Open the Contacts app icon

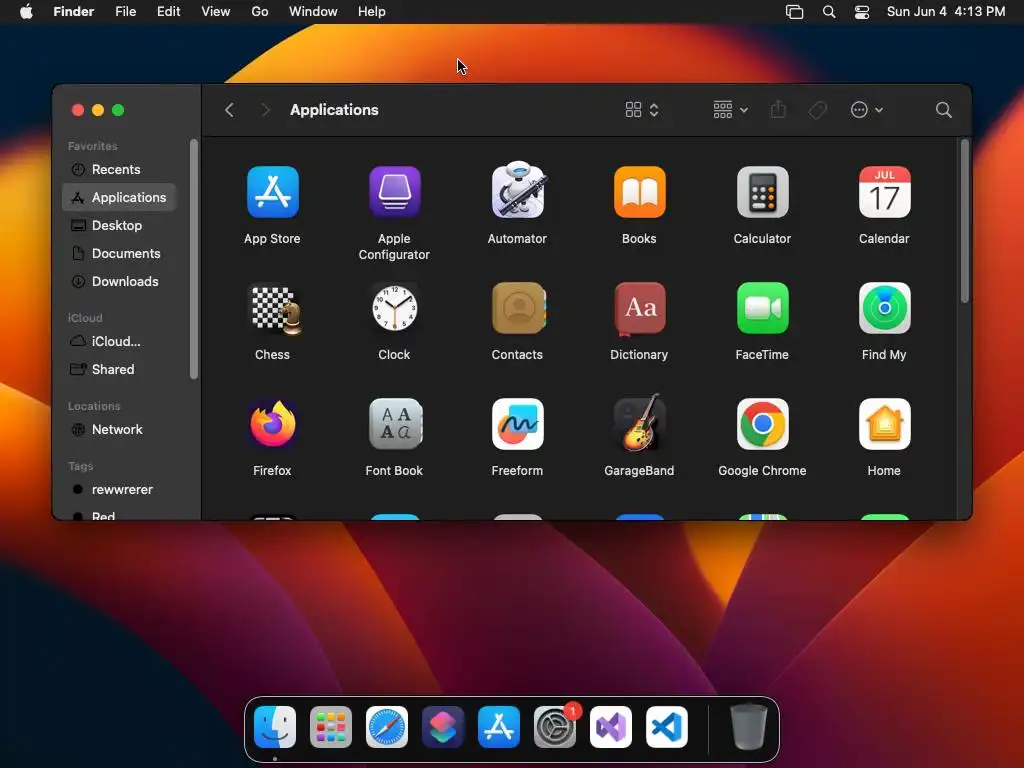click(518, 308)
